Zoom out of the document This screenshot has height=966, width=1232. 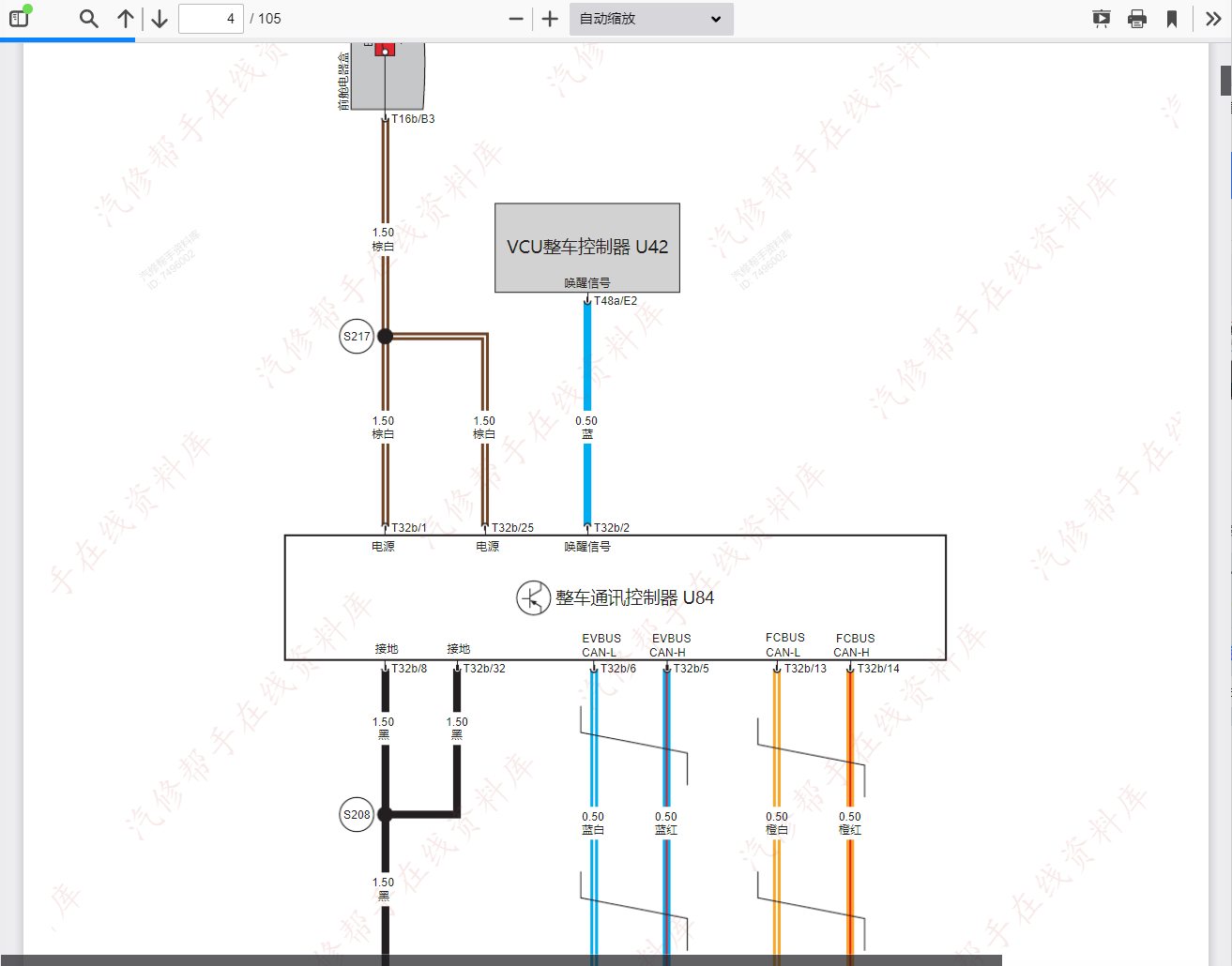pos(516,19)
